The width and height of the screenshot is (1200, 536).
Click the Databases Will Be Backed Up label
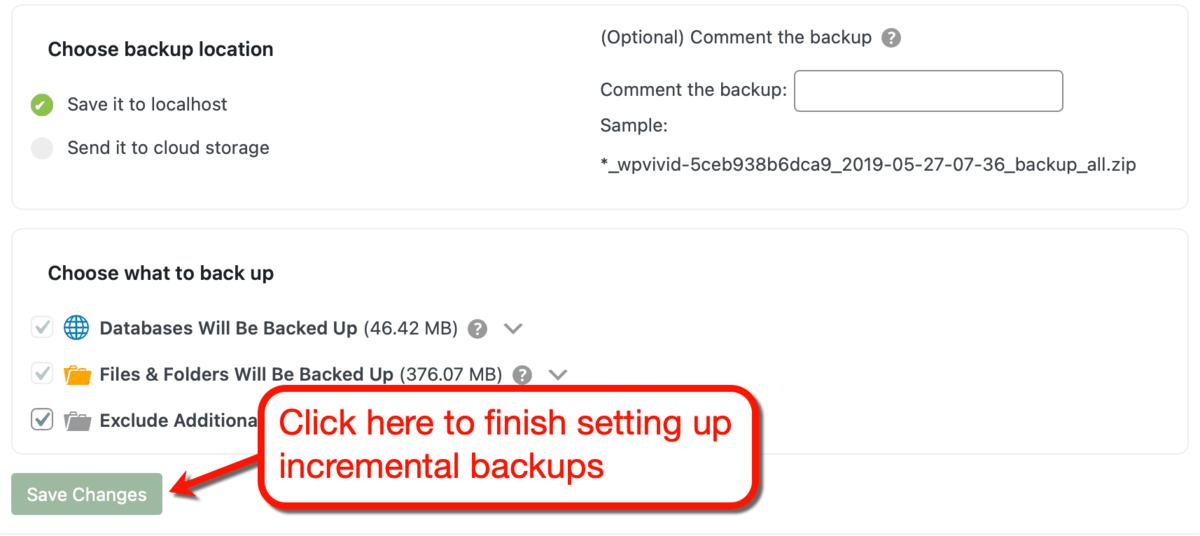coord(229,328)
